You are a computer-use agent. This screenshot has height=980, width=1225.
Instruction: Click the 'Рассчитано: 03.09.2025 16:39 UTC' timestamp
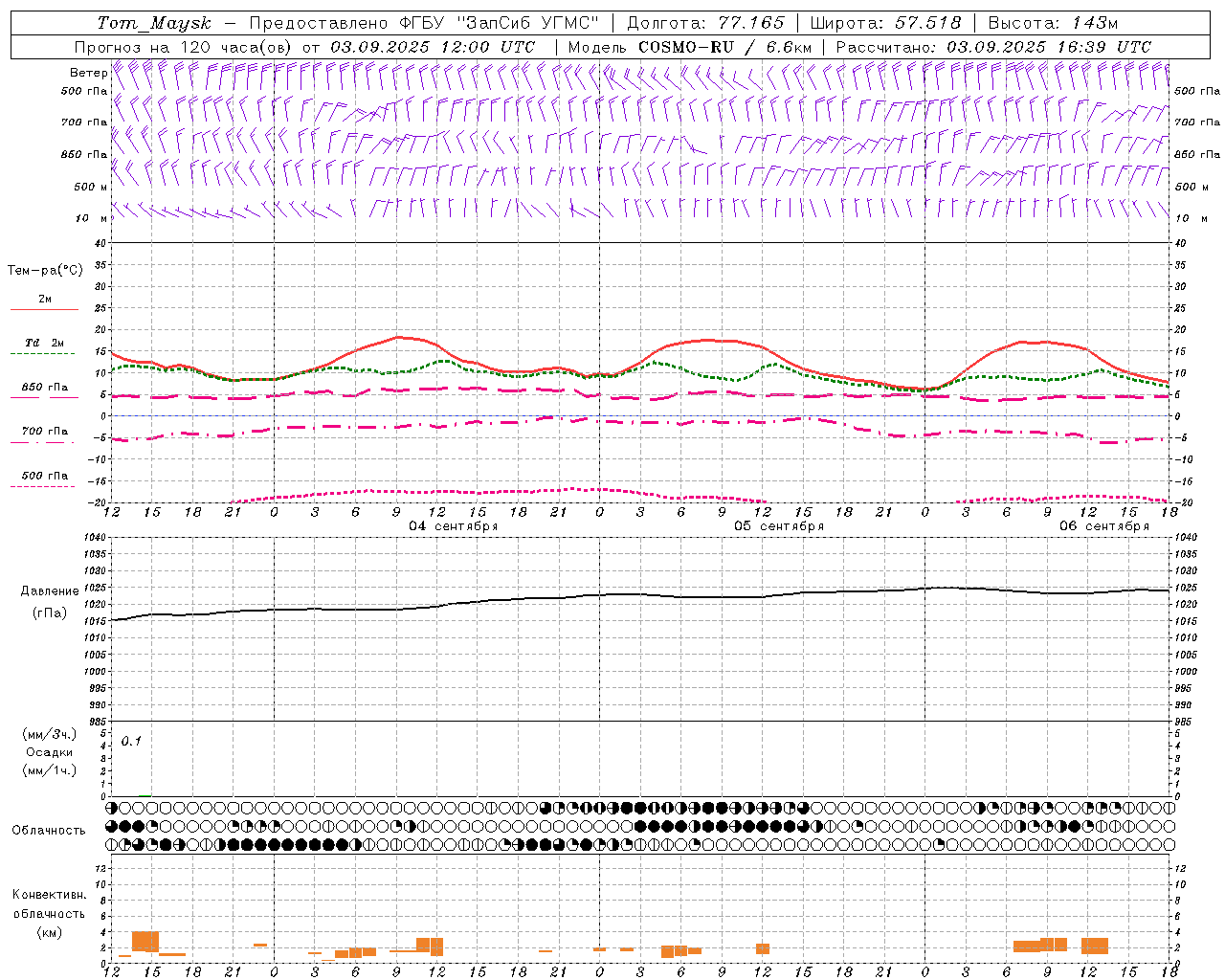tap(993, 47)
